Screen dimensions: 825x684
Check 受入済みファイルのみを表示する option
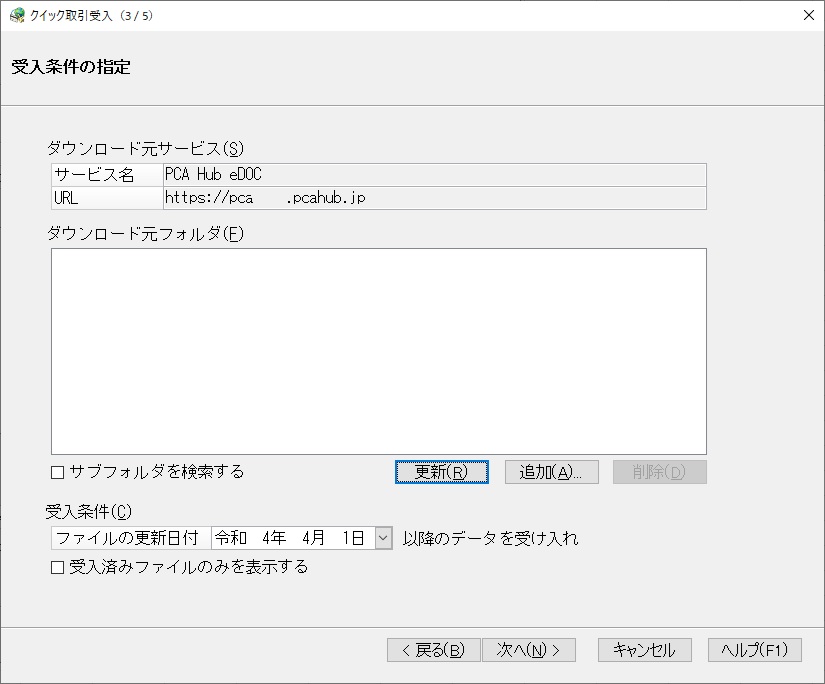[57, 567]
